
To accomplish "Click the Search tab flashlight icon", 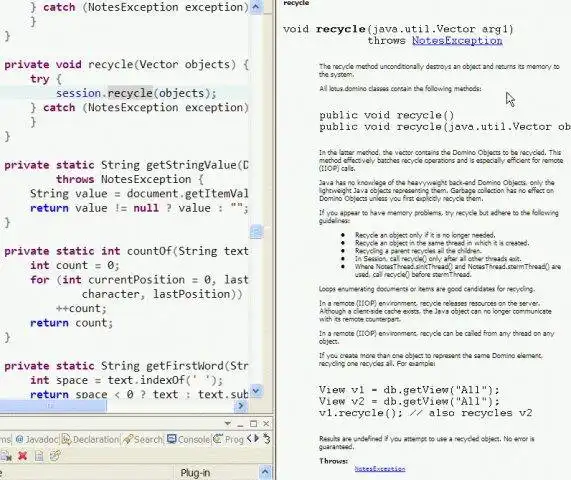I will (128, 440).
